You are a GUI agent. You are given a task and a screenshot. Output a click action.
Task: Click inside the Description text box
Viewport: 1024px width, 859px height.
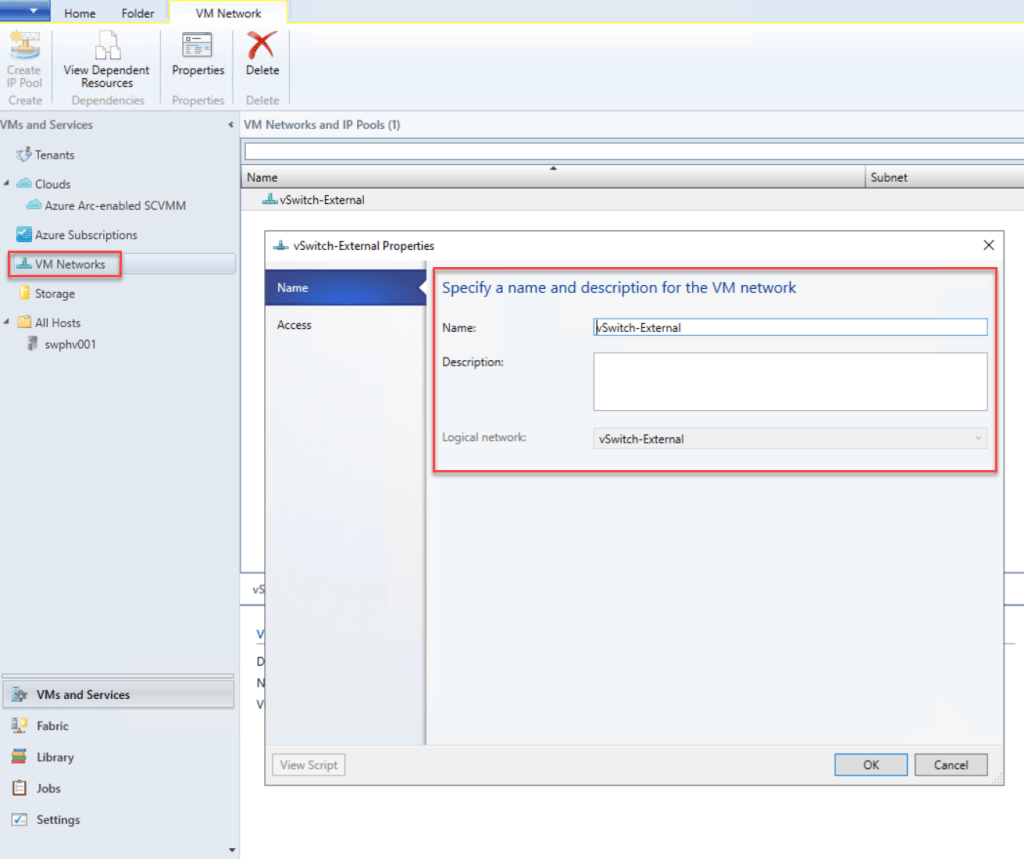point(790,381)
